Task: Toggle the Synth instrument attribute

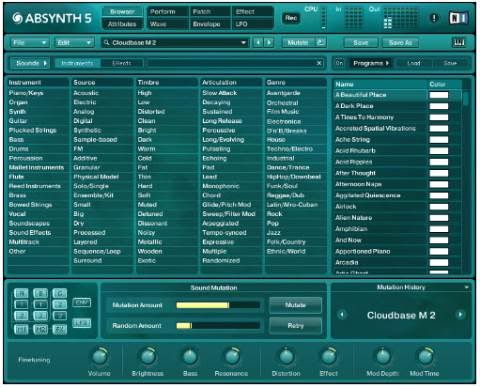Action: coord(17,112)
